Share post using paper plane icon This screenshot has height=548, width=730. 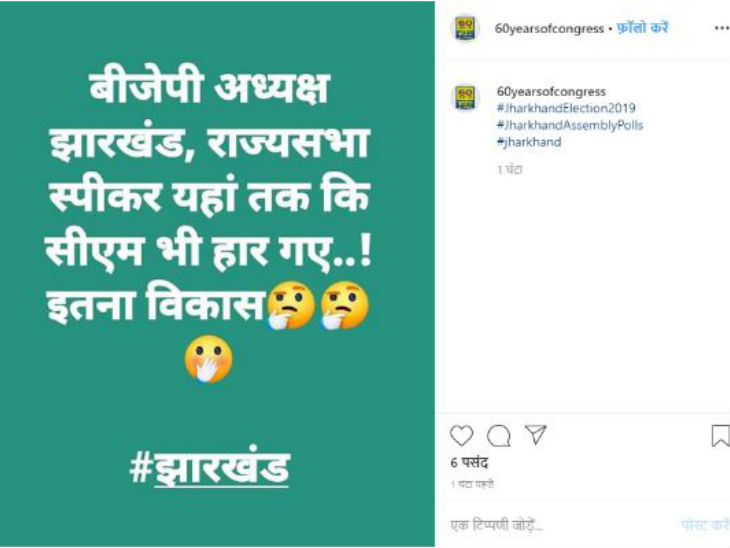click(535, 435)
